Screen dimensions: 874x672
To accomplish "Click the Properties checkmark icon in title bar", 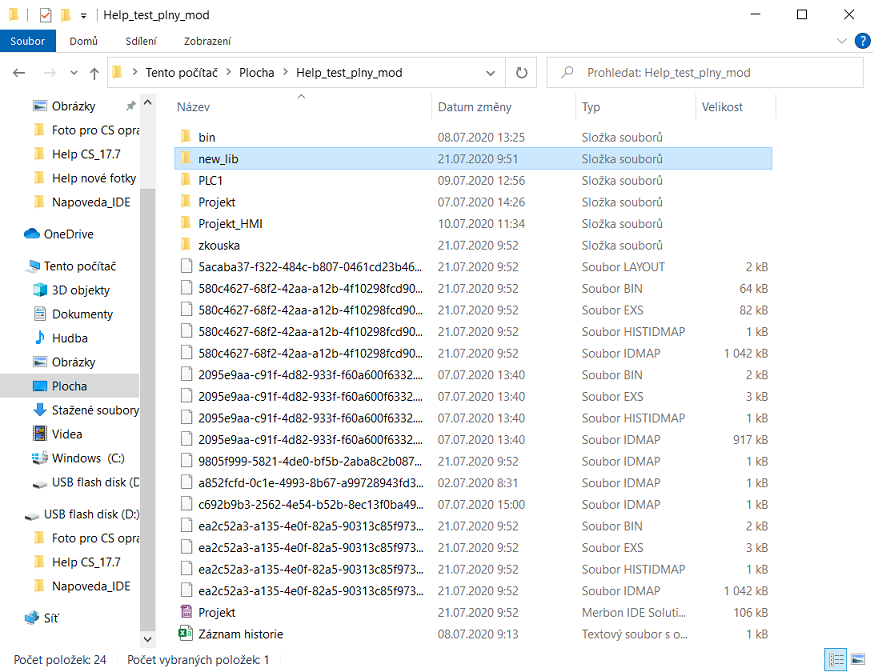I will click(x=45, y=15).
